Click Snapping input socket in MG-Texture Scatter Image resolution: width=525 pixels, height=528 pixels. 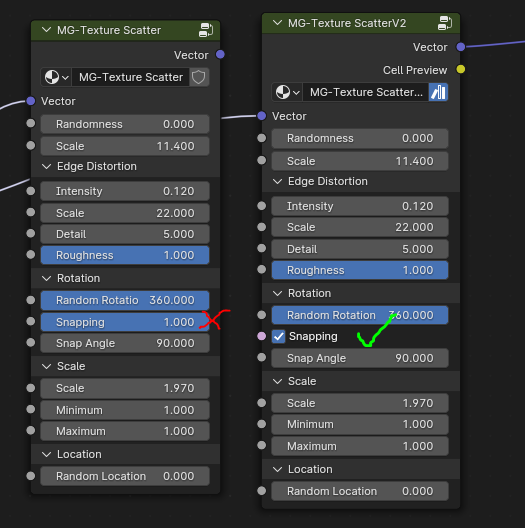pos(31,321)
